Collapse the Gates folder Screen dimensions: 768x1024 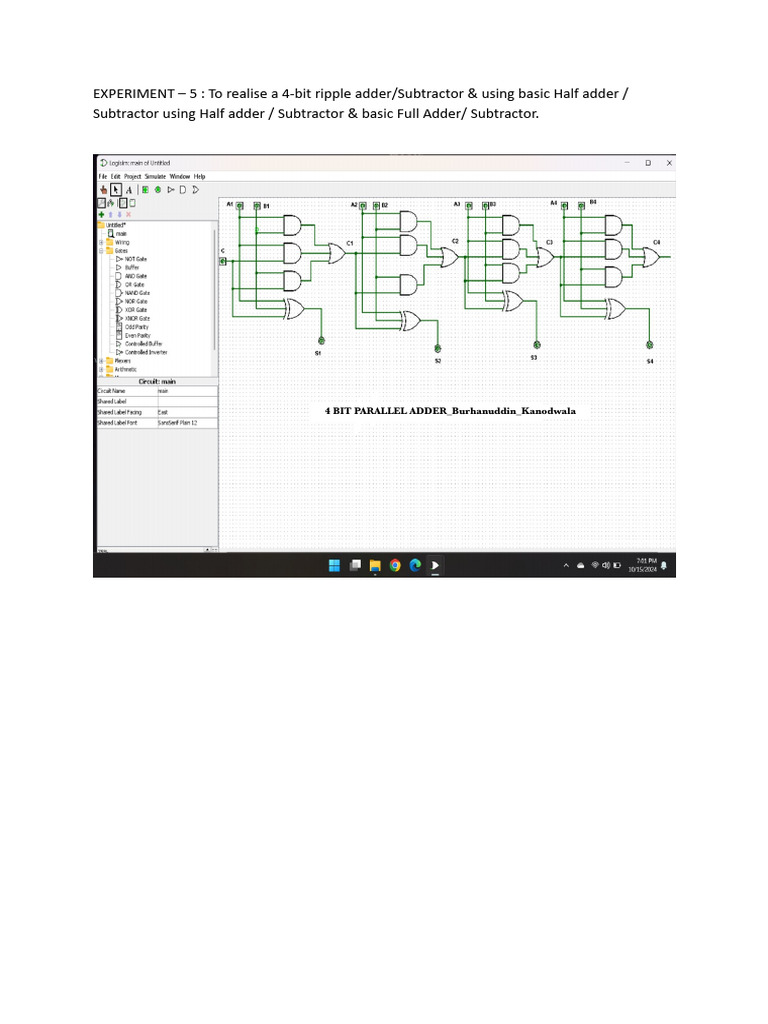pyautogui.click(x=101, y=251)
